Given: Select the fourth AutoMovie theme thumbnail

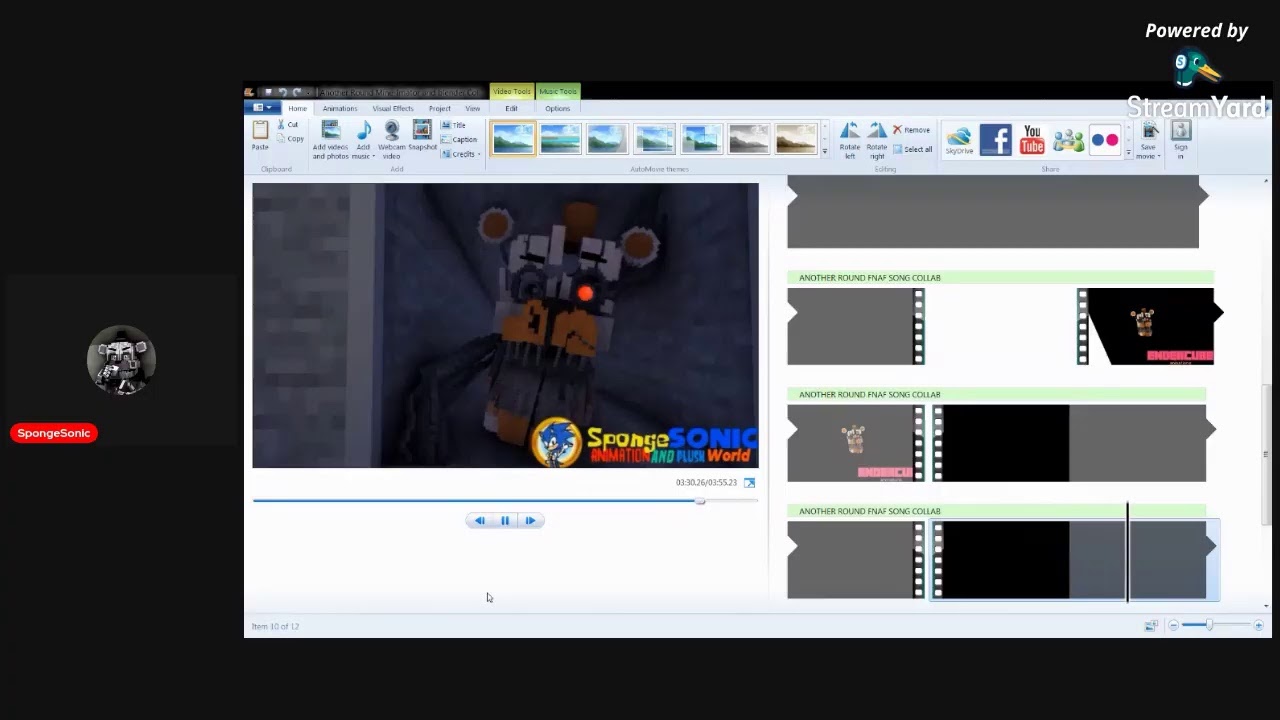Looking at the screenshot, I should coord(654,139).
